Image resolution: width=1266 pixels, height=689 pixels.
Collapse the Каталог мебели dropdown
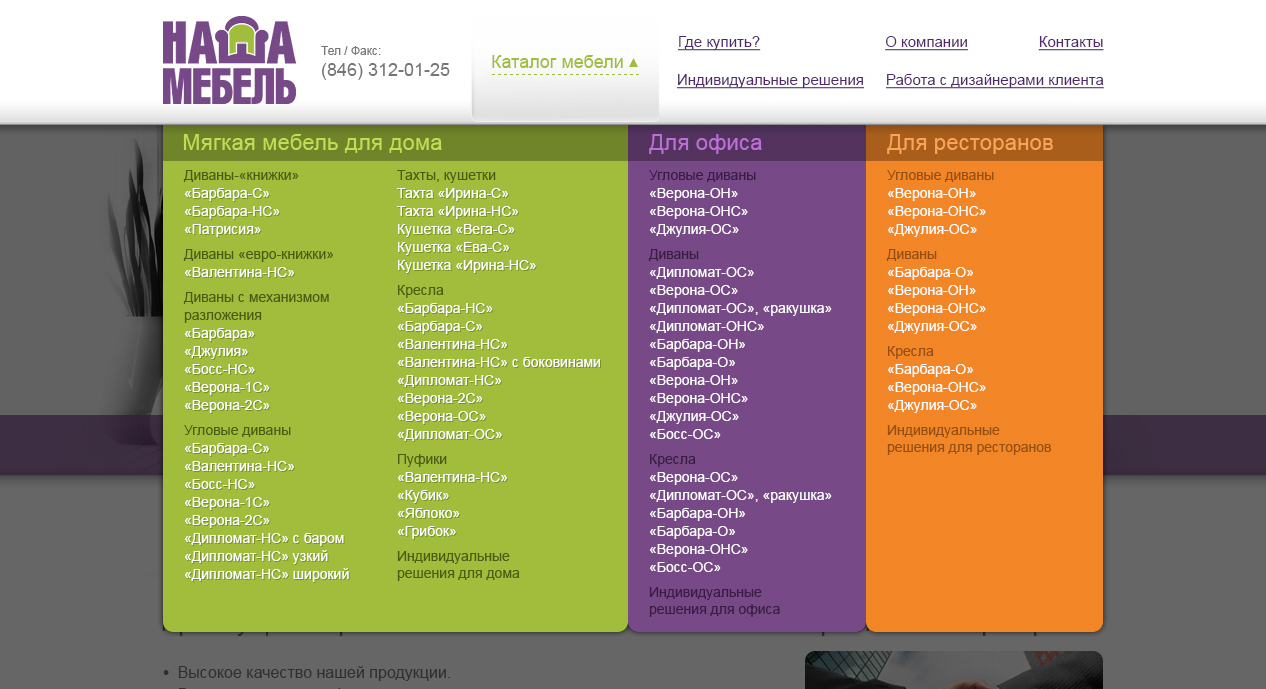[565, 63]
